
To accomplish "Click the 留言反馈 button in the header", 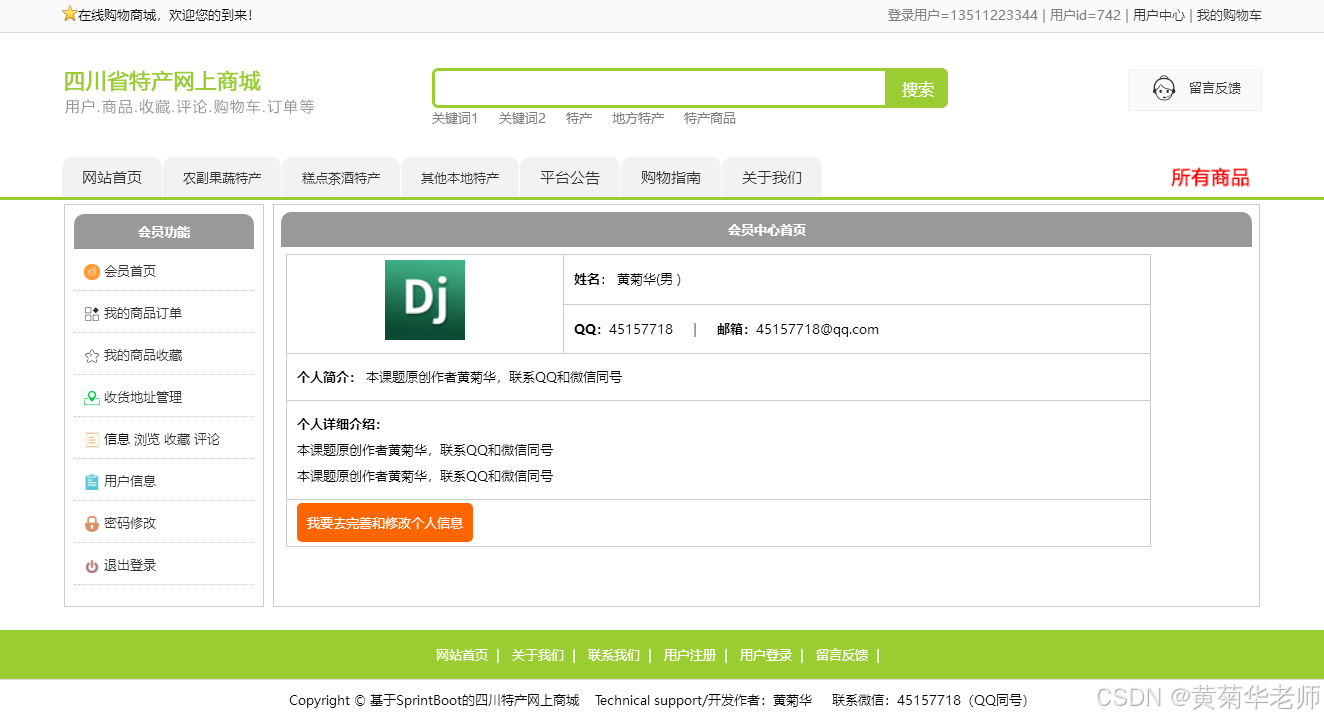I will tap(1195, 89).
